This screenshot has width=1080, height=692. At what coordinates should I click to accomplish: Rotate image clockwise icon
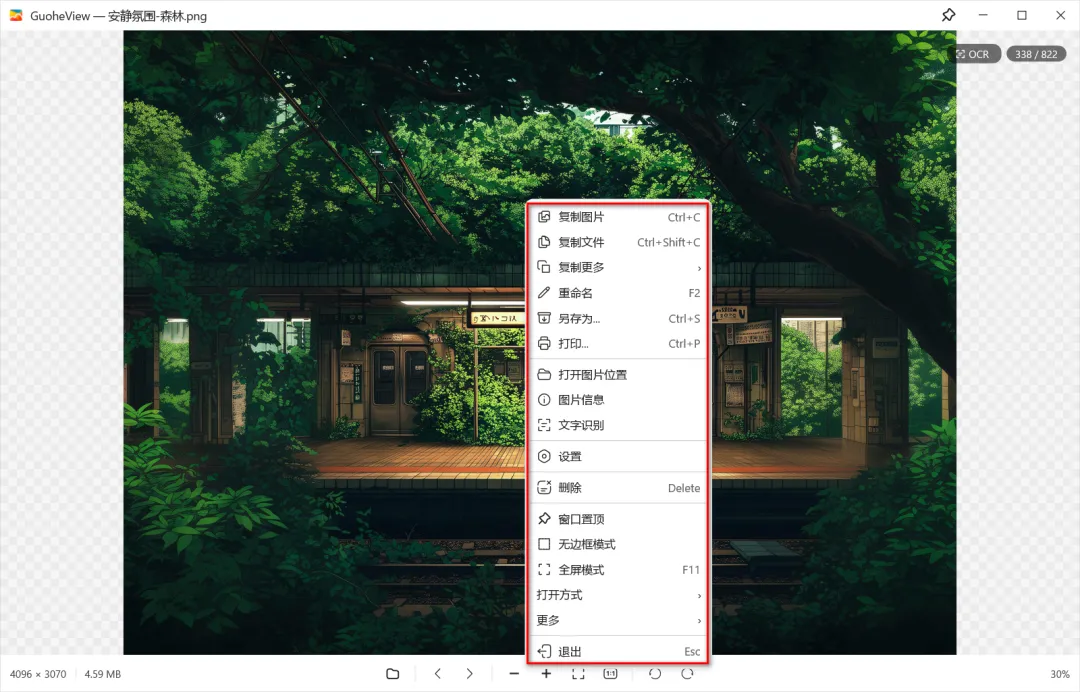coord(687,673)
